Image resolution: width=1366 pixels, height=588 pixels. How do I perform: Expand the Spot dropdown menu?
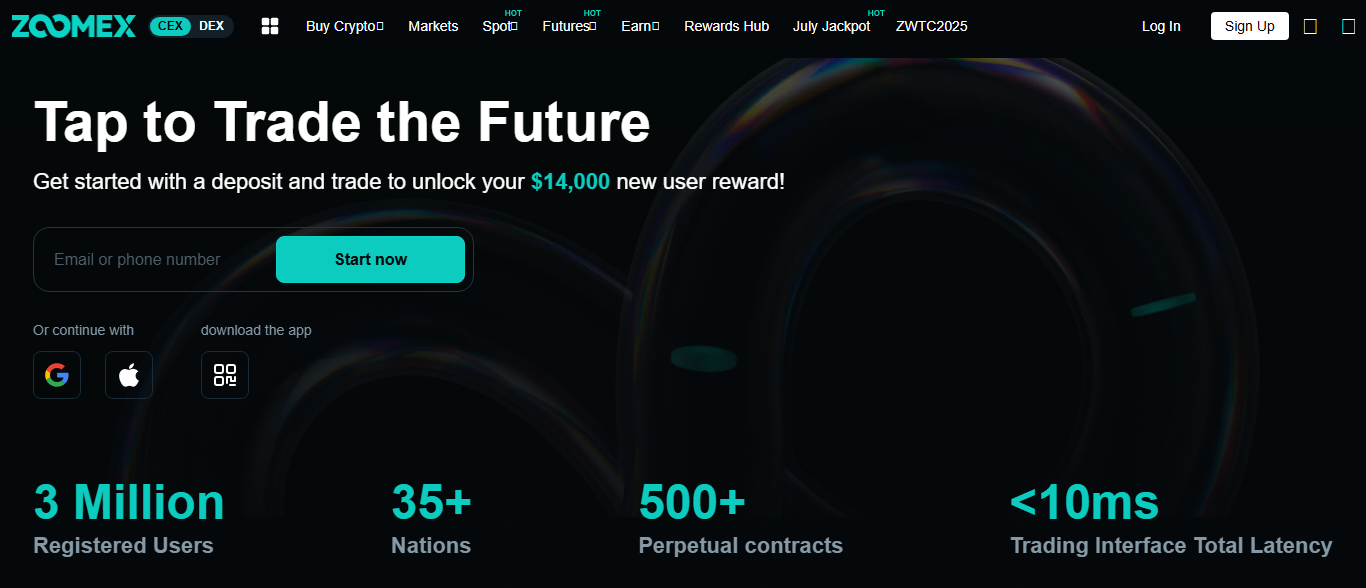click(499, 26)
